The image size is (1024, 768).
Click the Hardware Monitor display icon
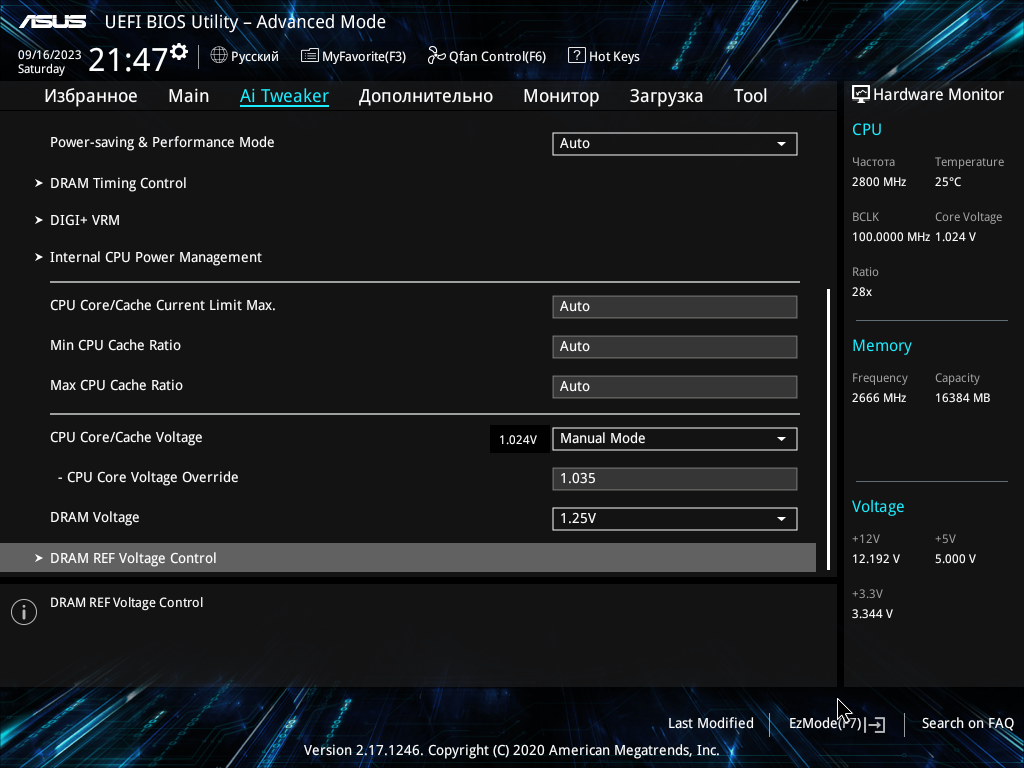point(861,94)
